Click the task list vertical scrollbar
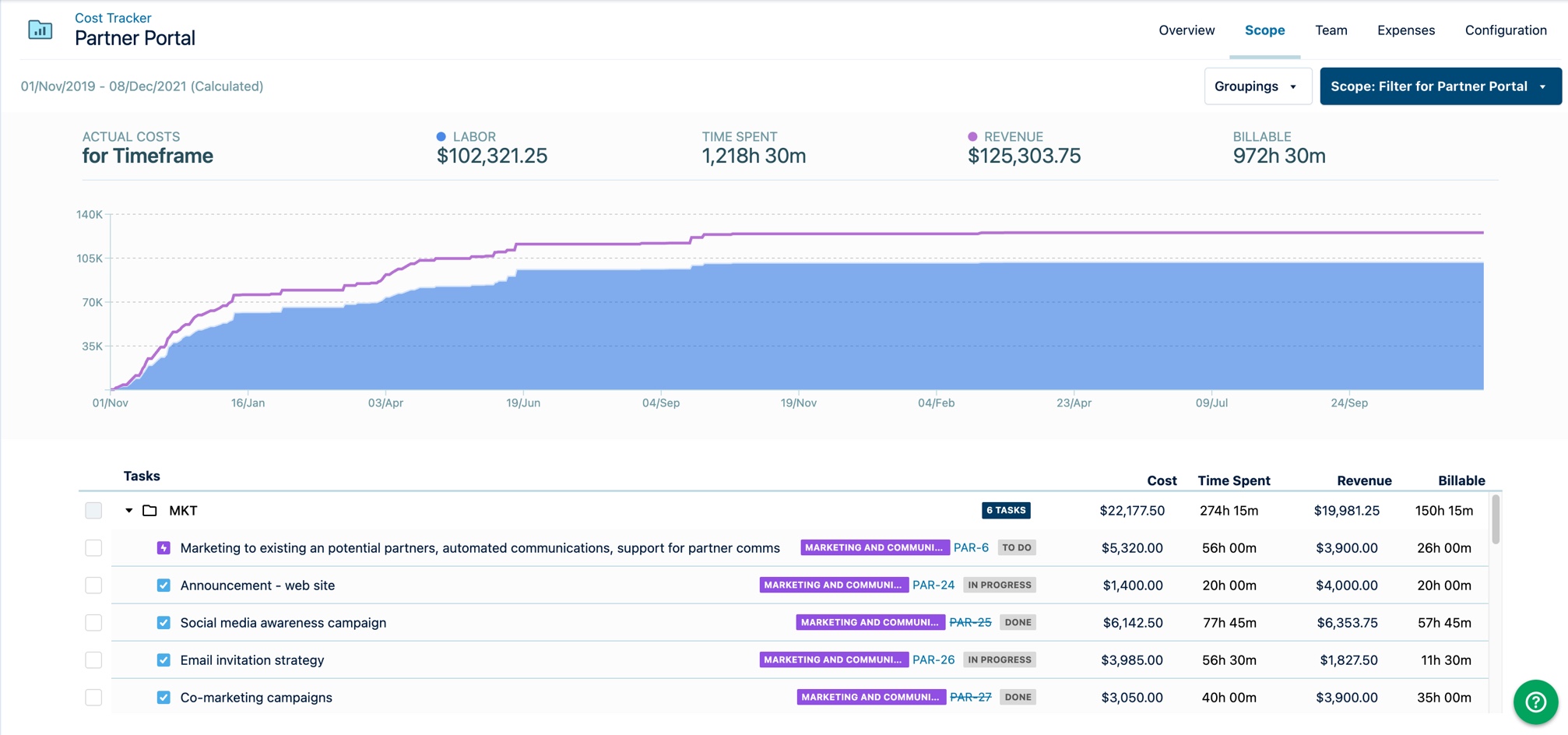Screen dimensions: 1568x735 1496,520
